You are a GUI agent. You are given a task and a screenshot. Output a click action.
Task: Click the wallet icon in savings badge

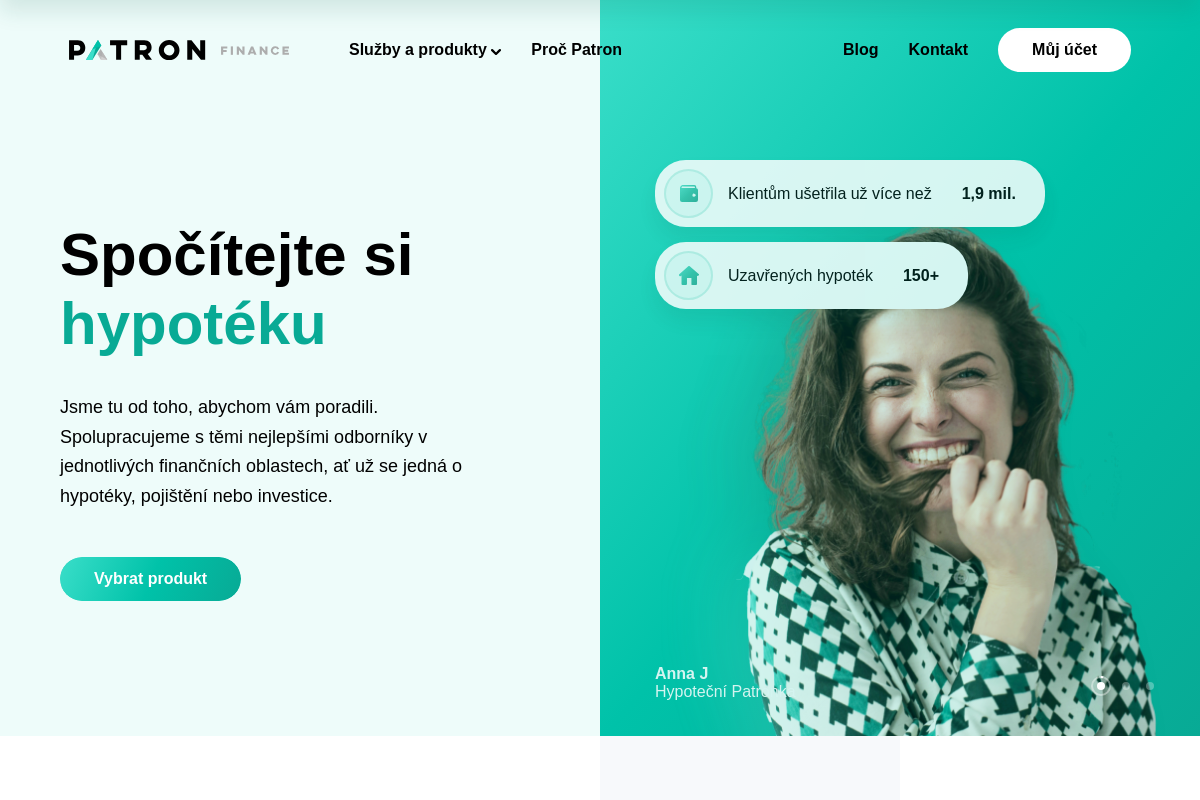click(x=689, y=194)
